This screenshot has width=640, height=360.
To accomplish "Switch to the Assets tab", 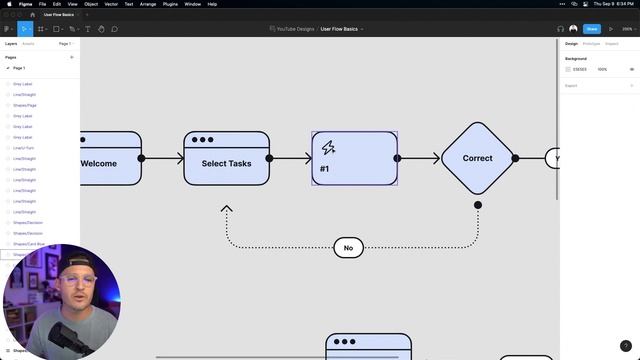I will [28, 44].
